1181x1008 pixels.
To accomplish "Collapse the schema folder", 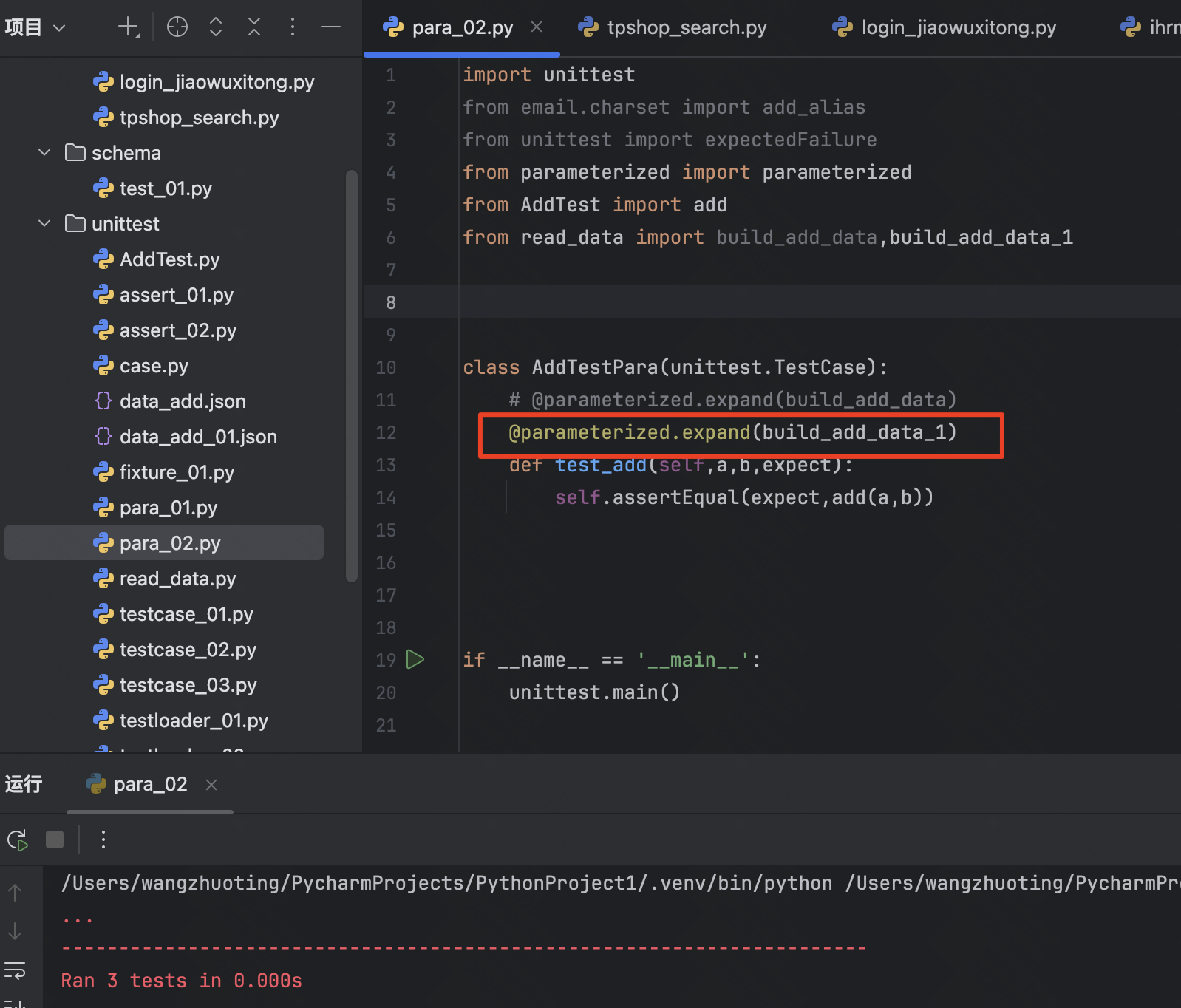I will tap(44, 152).
